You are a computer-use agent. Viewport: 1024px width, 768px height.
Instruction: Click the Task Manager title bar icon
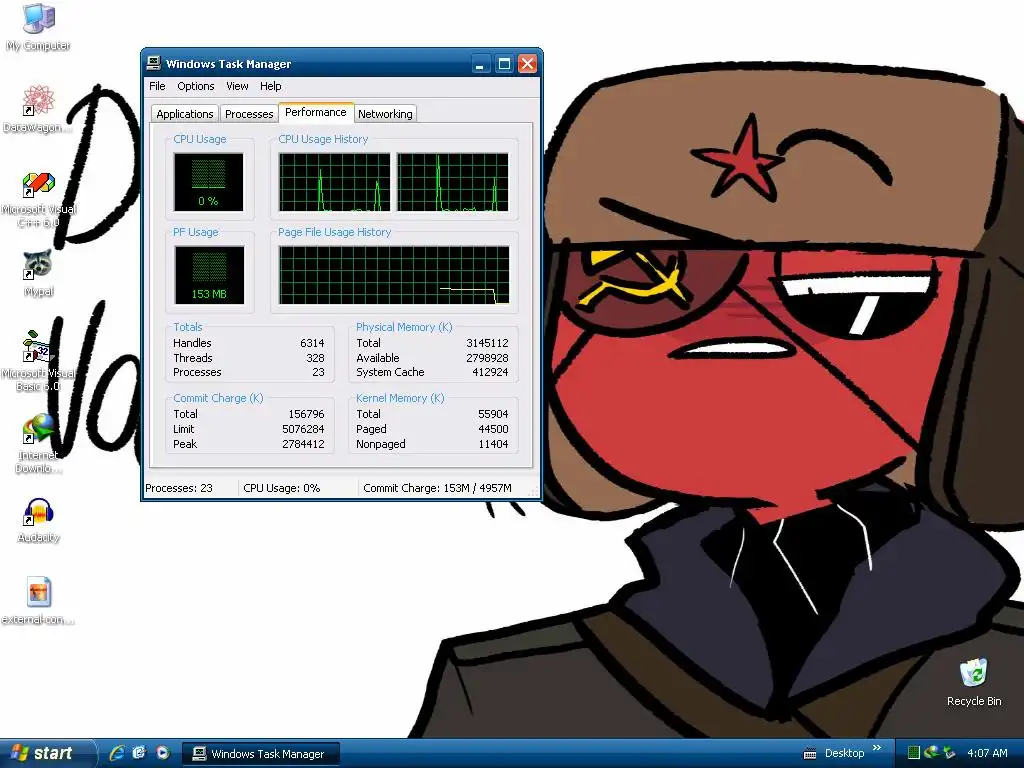pyautogui.click(x=154, y=63)
